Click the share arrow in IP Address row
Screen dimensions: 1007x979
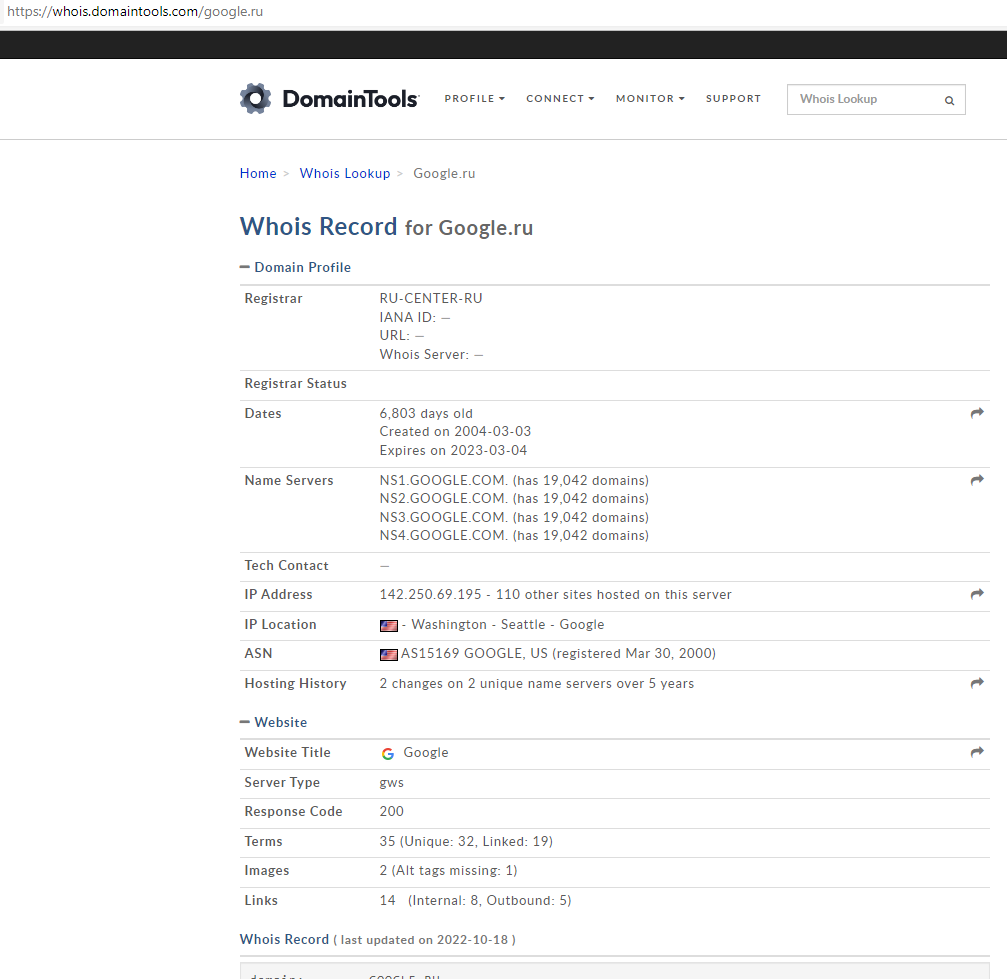977,594
